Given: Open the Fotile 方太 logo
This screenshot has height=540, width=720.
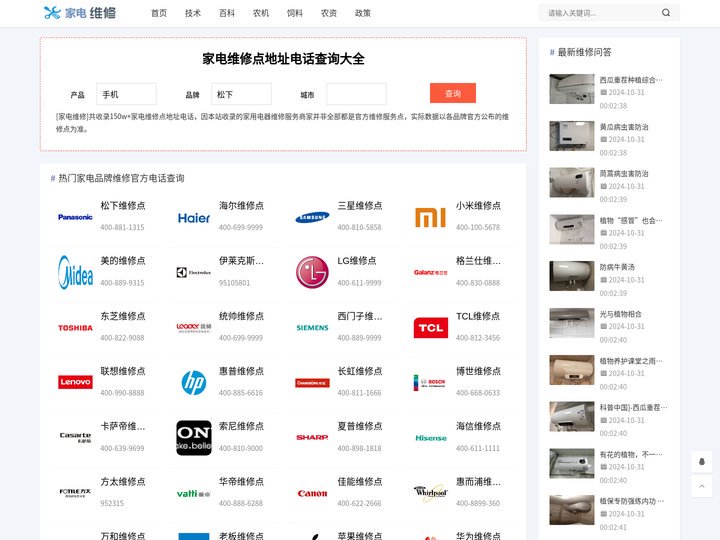Looking at the screenshot, I should [75, 493].
